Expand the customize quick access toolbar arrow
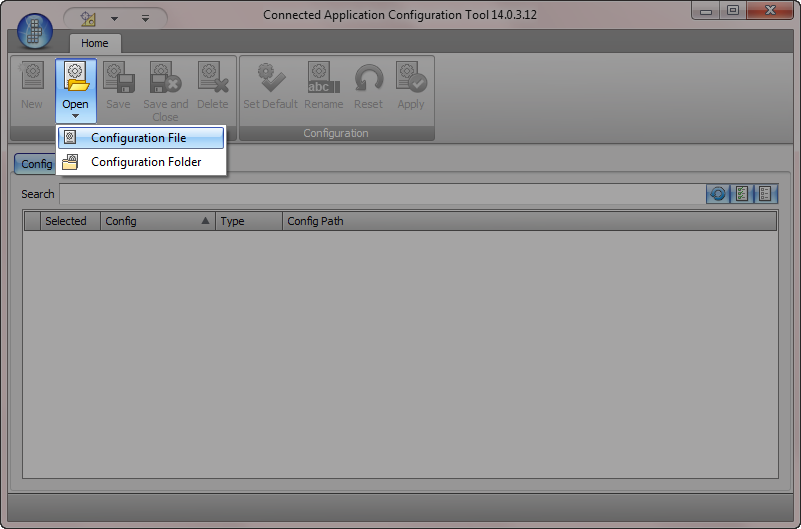The width and height of the screenshot is (801, 529). tap(146, 19)
